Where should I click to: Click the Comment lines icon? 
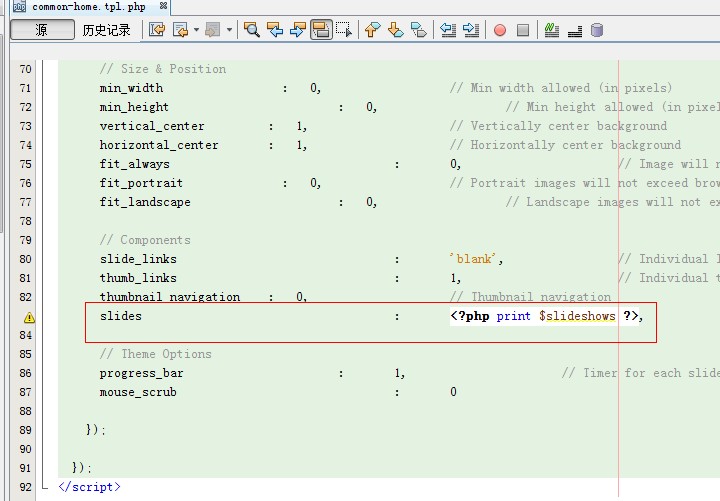551,30
